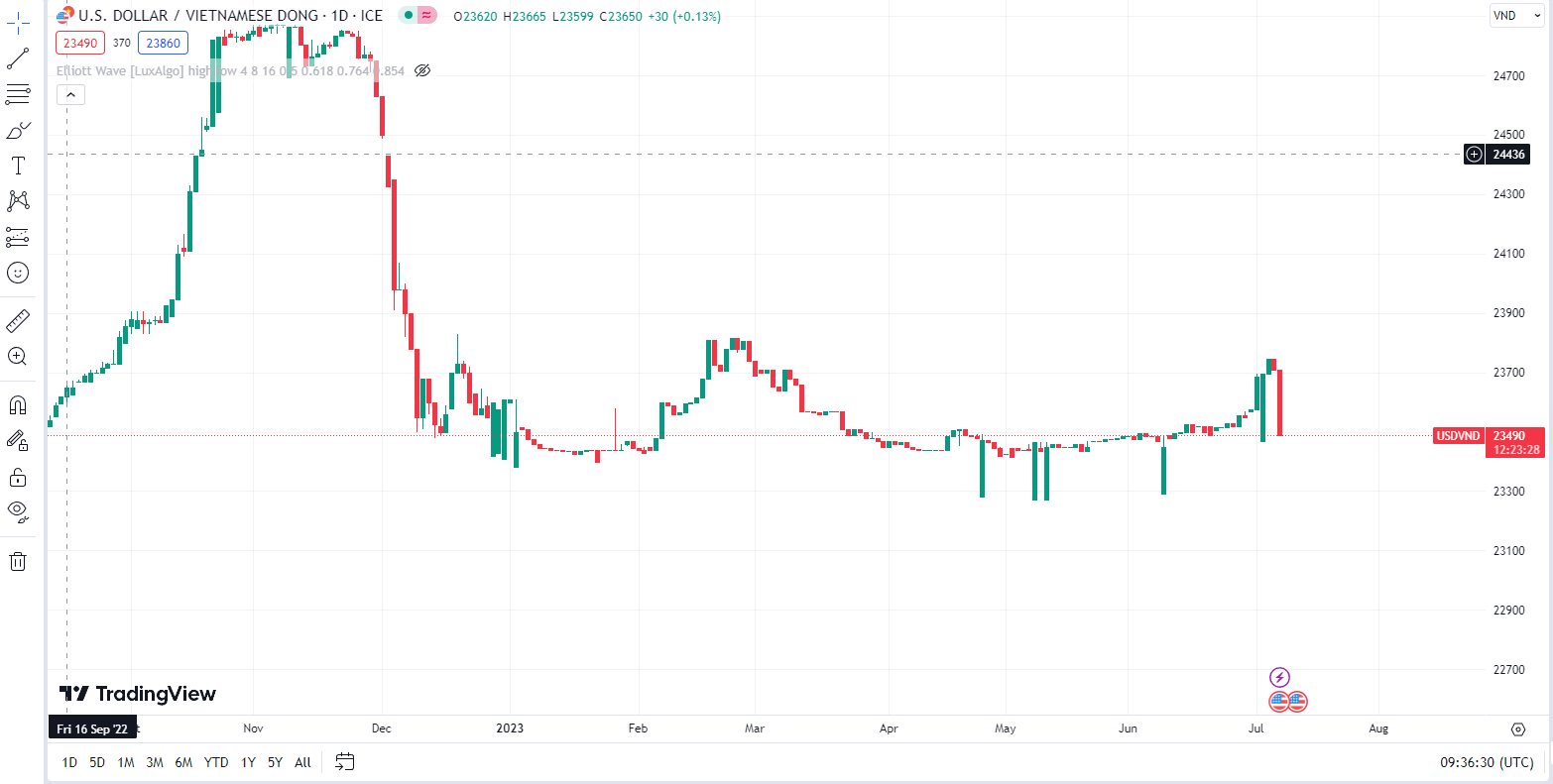The width and height of the screenshot is (1553, 784).
Task: Switch to the 6M time range
Action: 183,762
